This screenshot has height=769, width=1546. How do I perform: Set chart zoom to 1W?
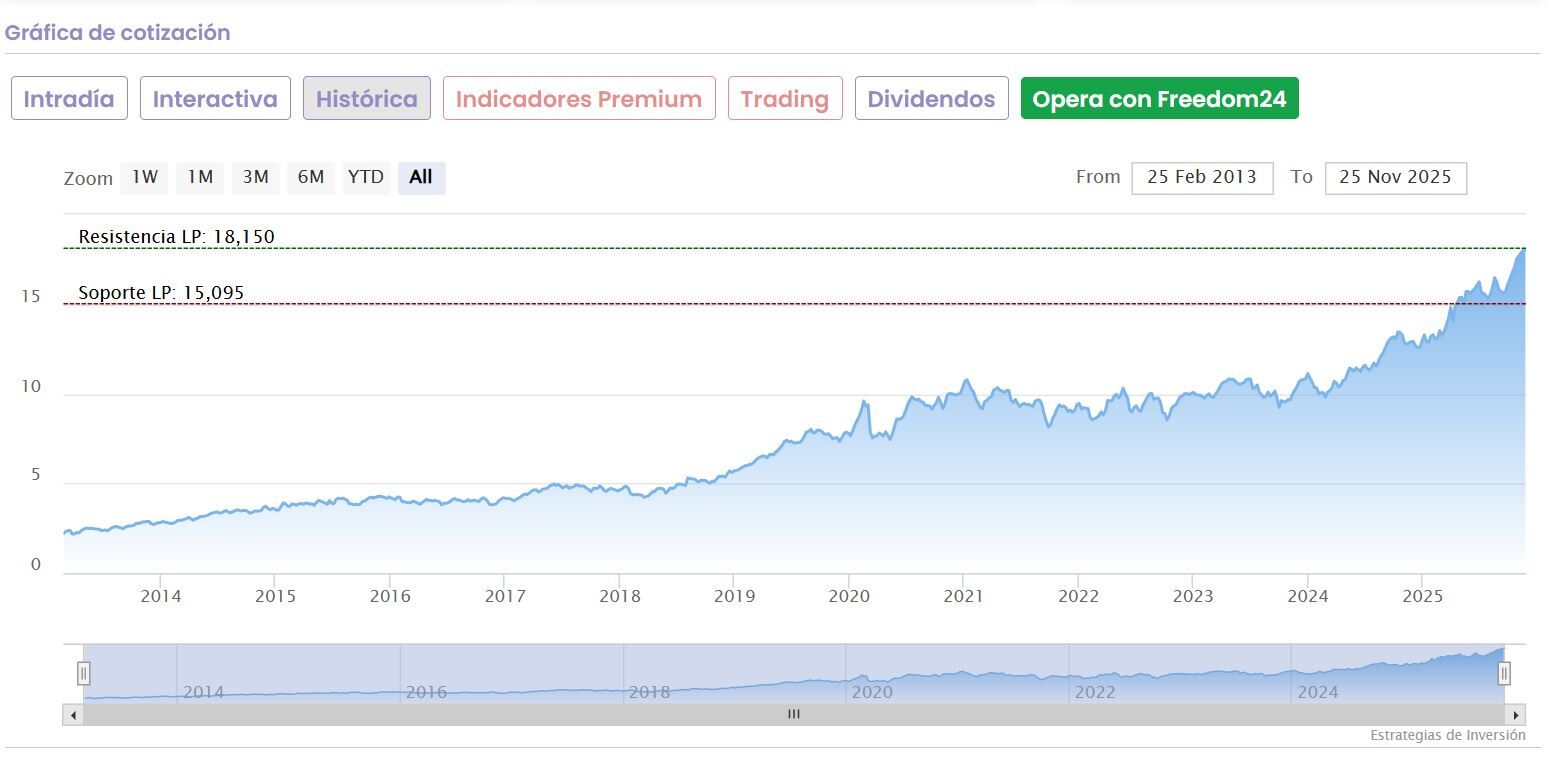point(145,177)
